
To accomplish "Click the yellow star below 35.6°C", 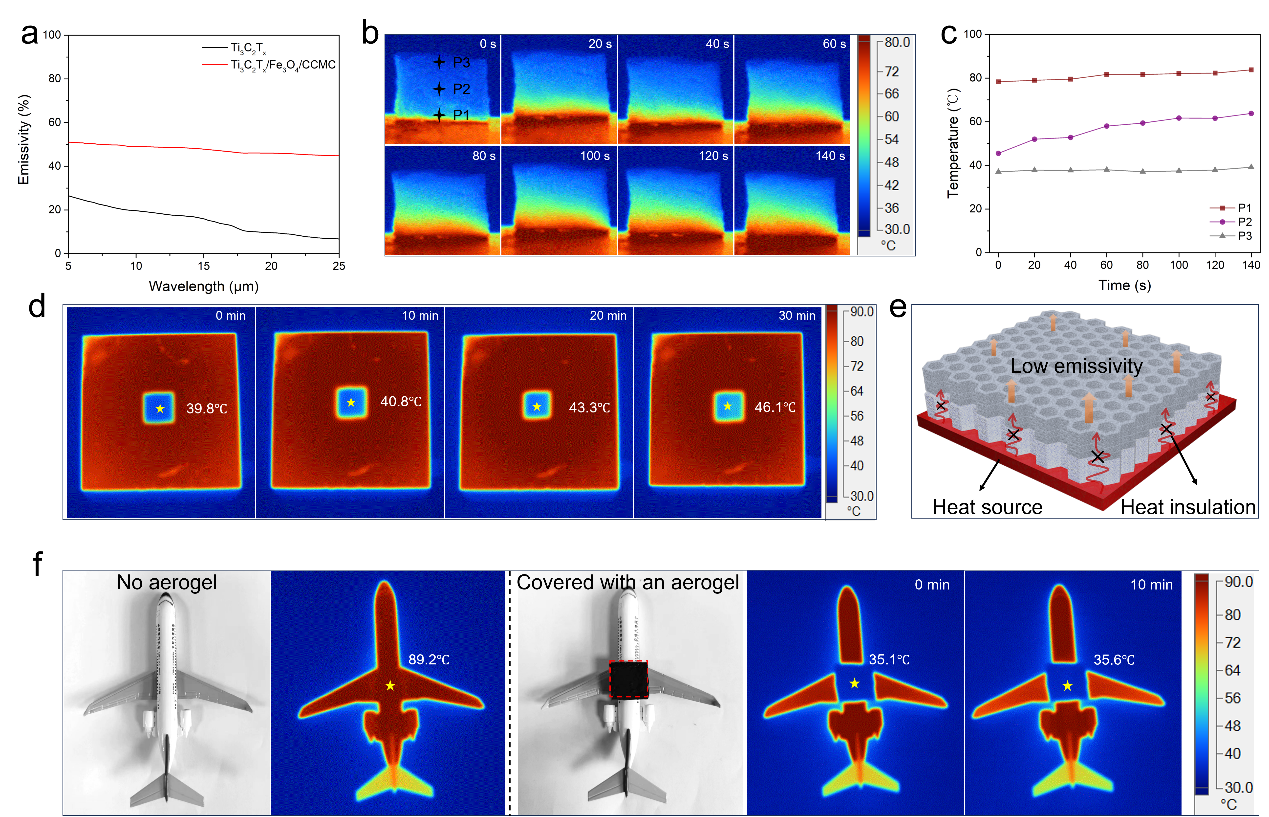I will pyautogui.click(x=1068, y=685).
